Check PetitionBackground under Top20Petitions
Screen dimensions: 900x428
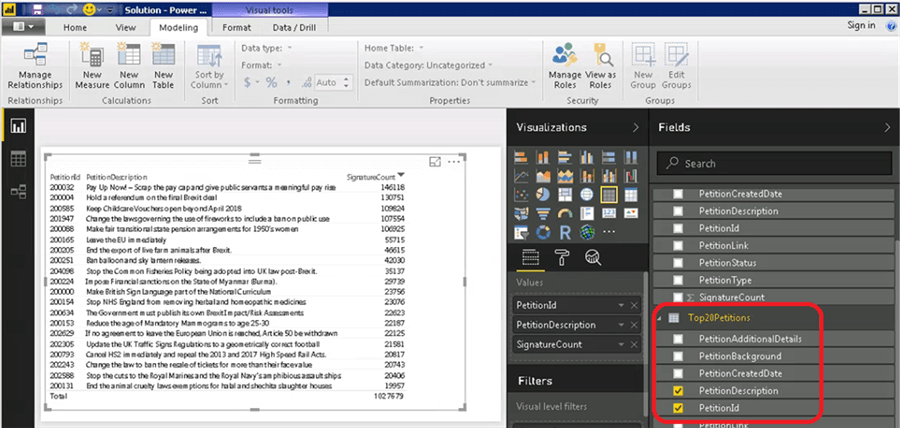pyautogui.click(x=678, y=356)
